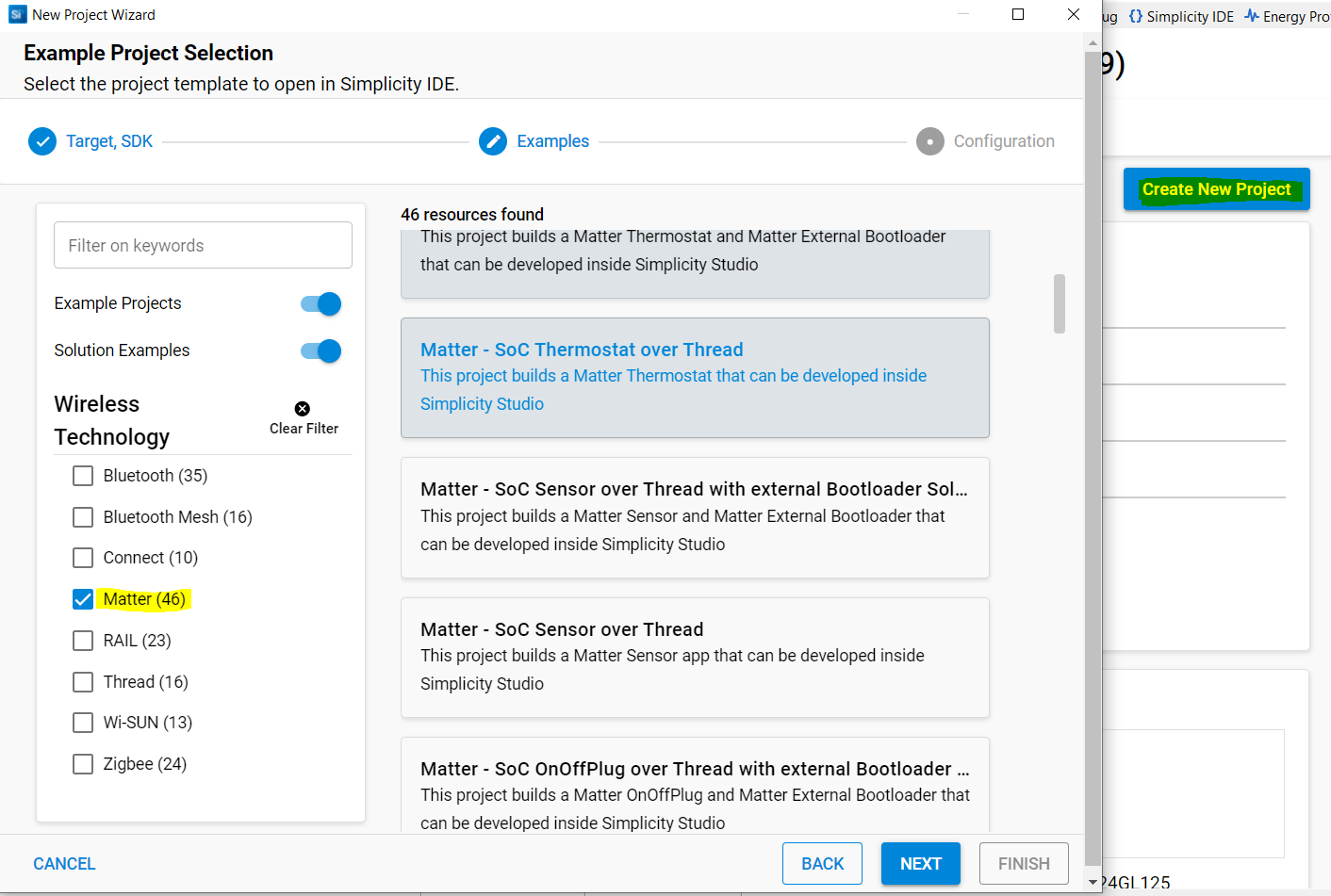
Task: Go to the Target, SDK step
Action: (109, 141)
